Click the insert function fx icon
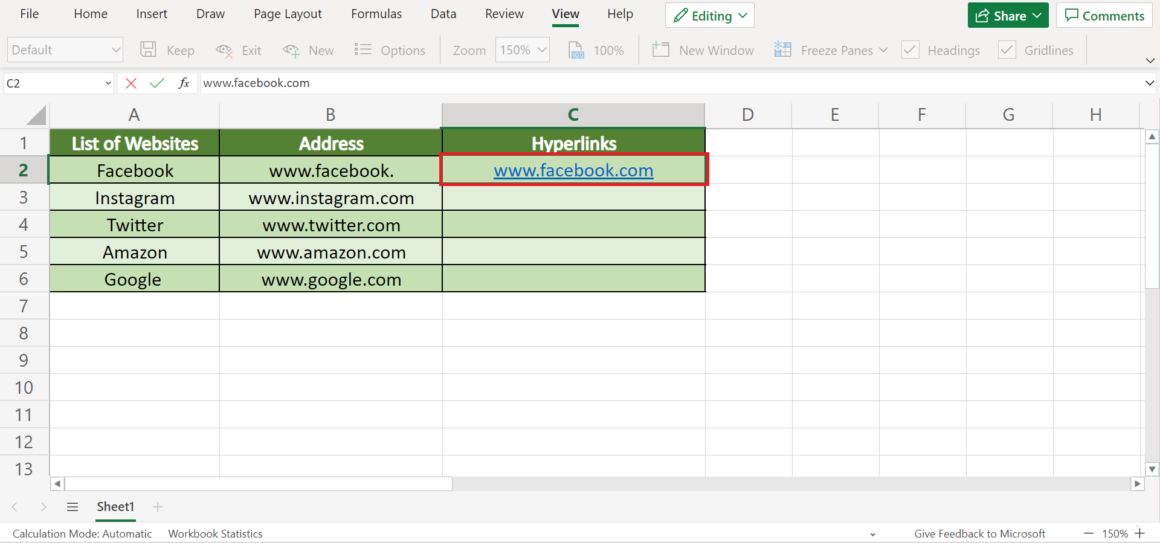 184,84
